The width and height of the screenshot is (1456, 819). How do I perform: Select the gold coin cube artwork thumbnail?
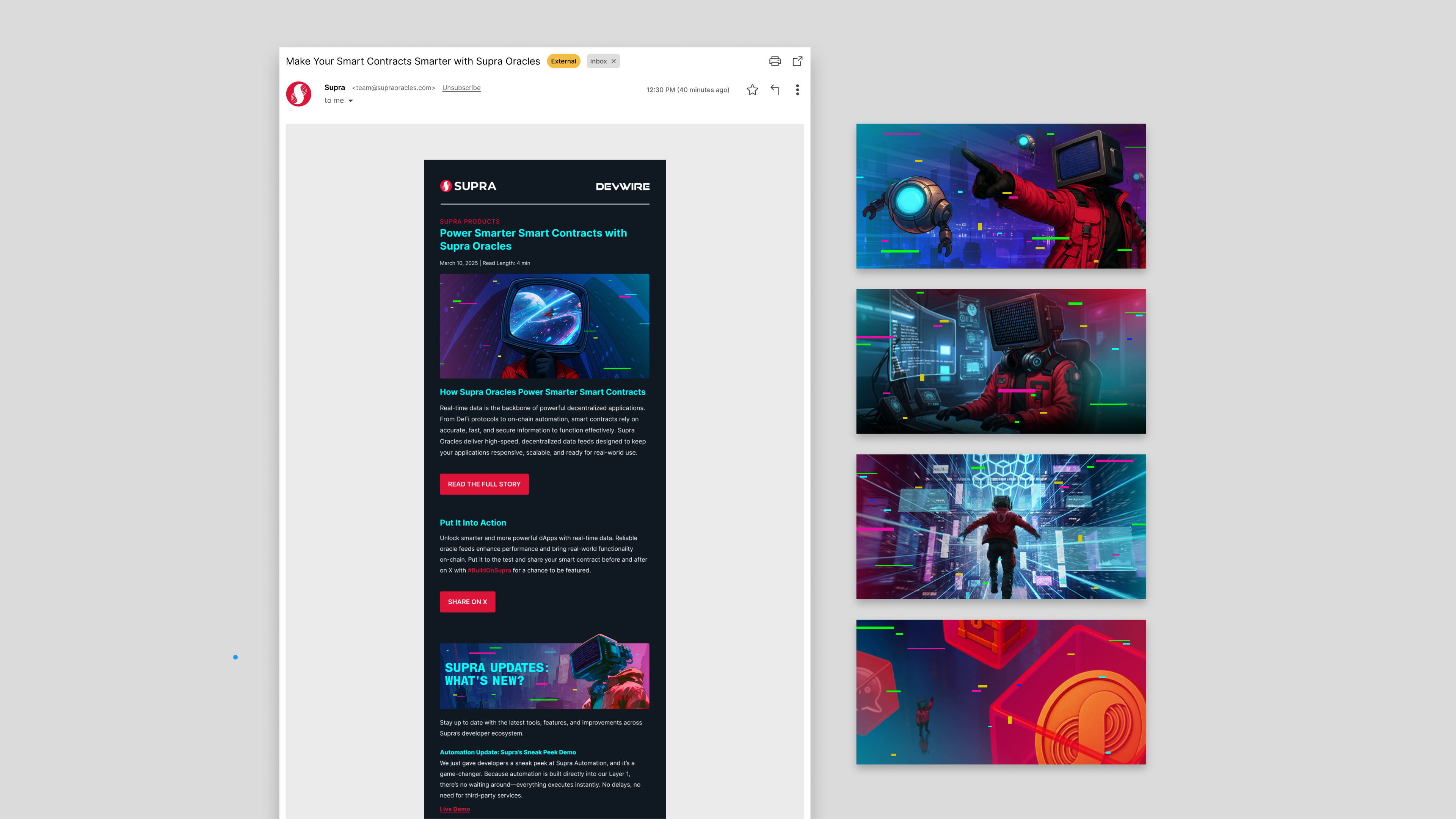point(1001,691)
